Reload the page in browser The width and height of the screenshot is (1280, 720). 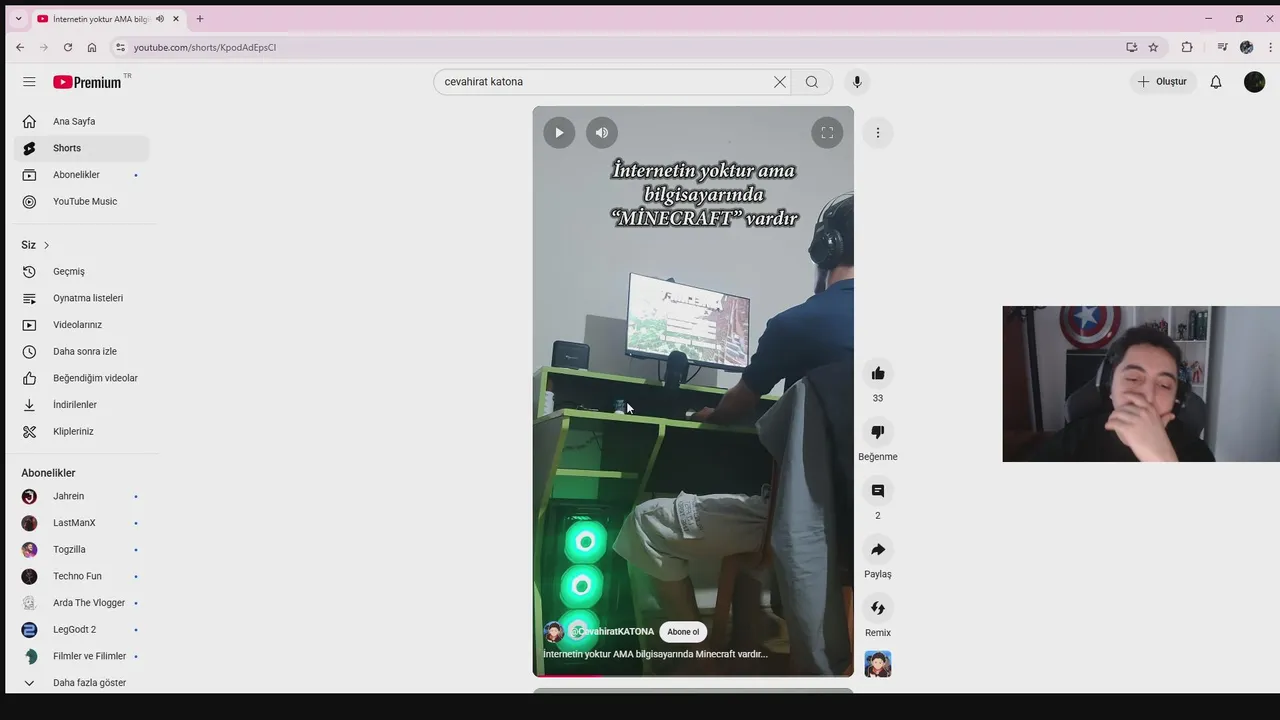pos(68,47)
